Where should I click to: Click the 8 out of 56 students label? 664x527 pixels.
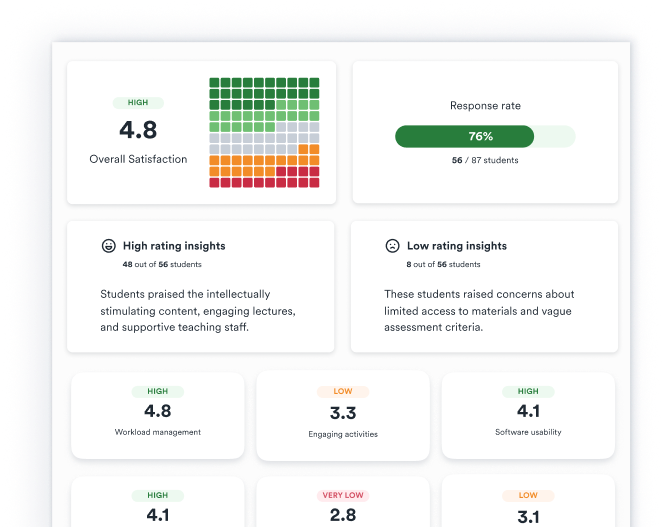tap(443, 264)
